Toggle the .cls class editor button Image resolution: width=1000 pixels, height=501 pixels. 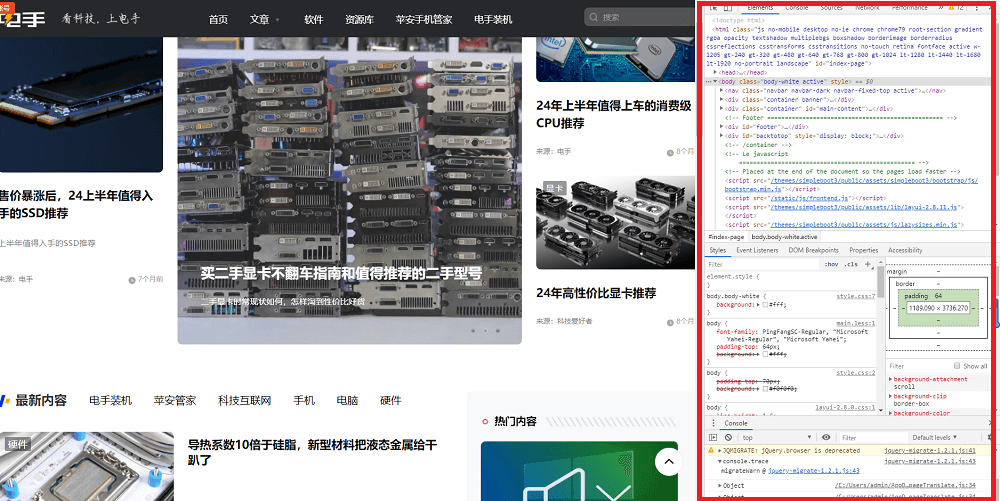click(x=851, y=264)
